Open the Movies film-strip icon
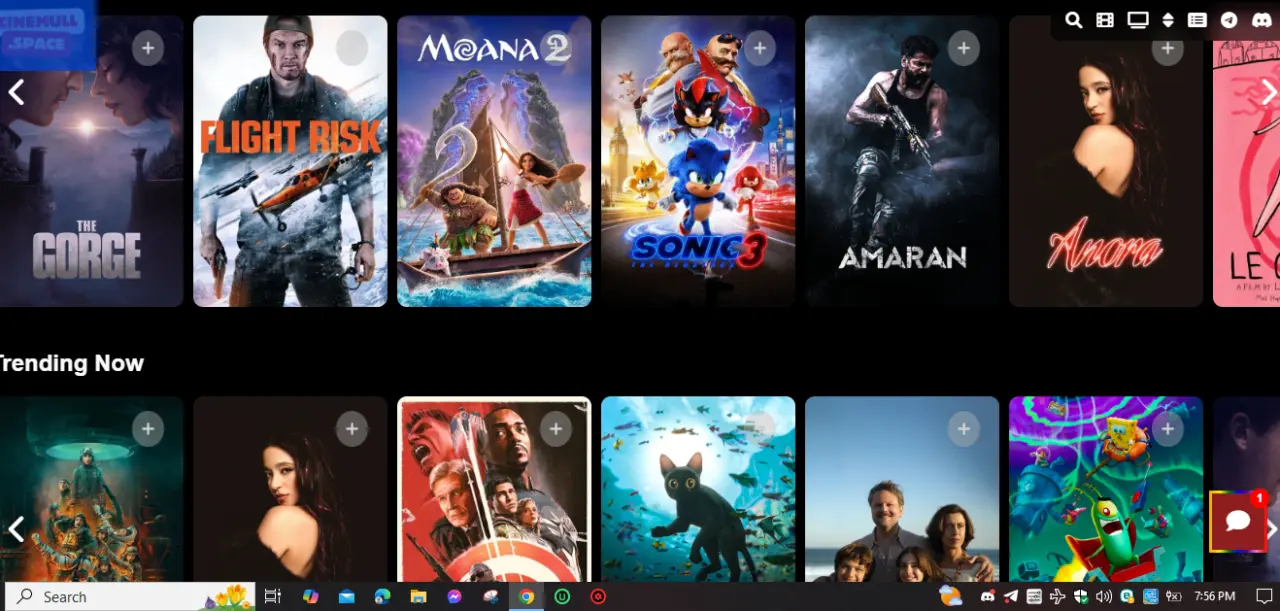Image resolution: width=1280 pixels, height=611 pixels. (x=1104, y=20)
